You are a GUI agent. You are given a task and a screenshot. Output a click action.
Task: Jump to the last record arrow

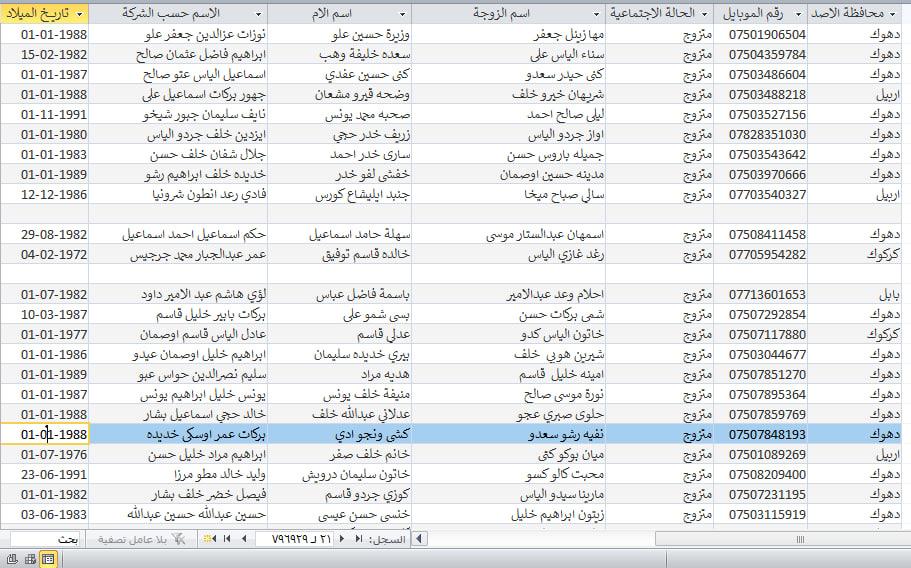(228, 539)
